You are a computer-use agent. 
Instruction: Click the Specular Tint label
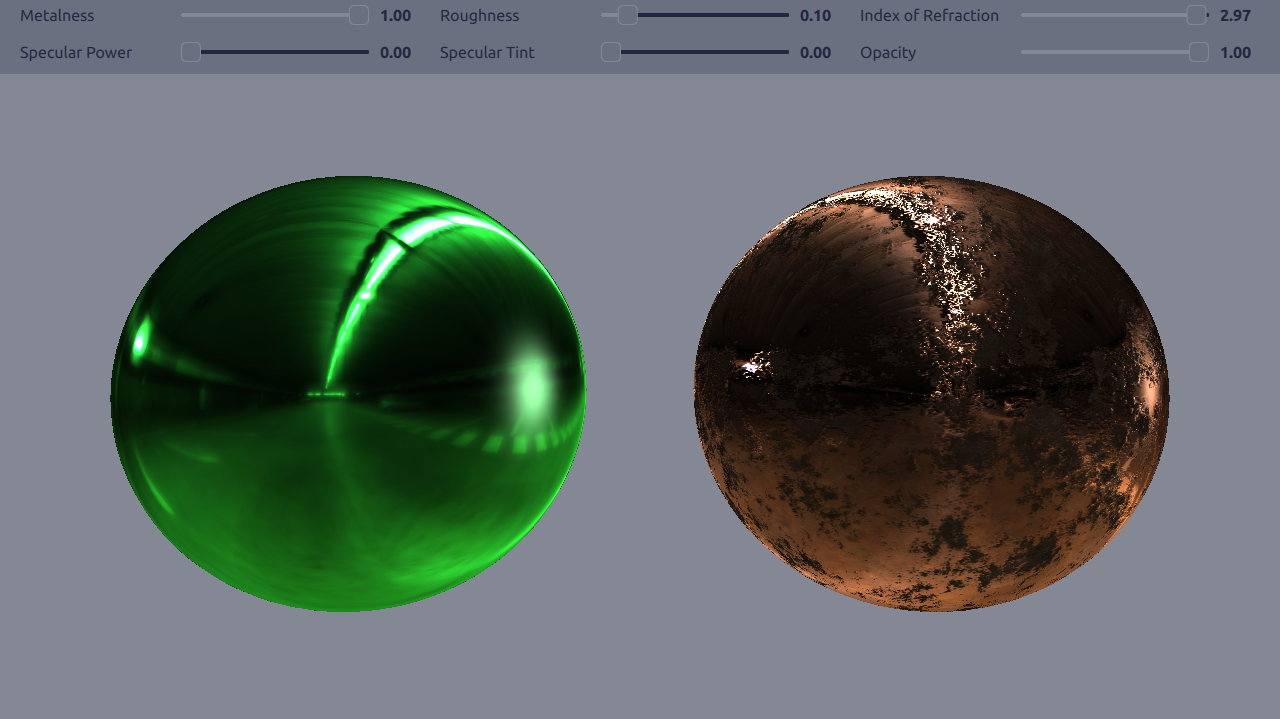487,53
